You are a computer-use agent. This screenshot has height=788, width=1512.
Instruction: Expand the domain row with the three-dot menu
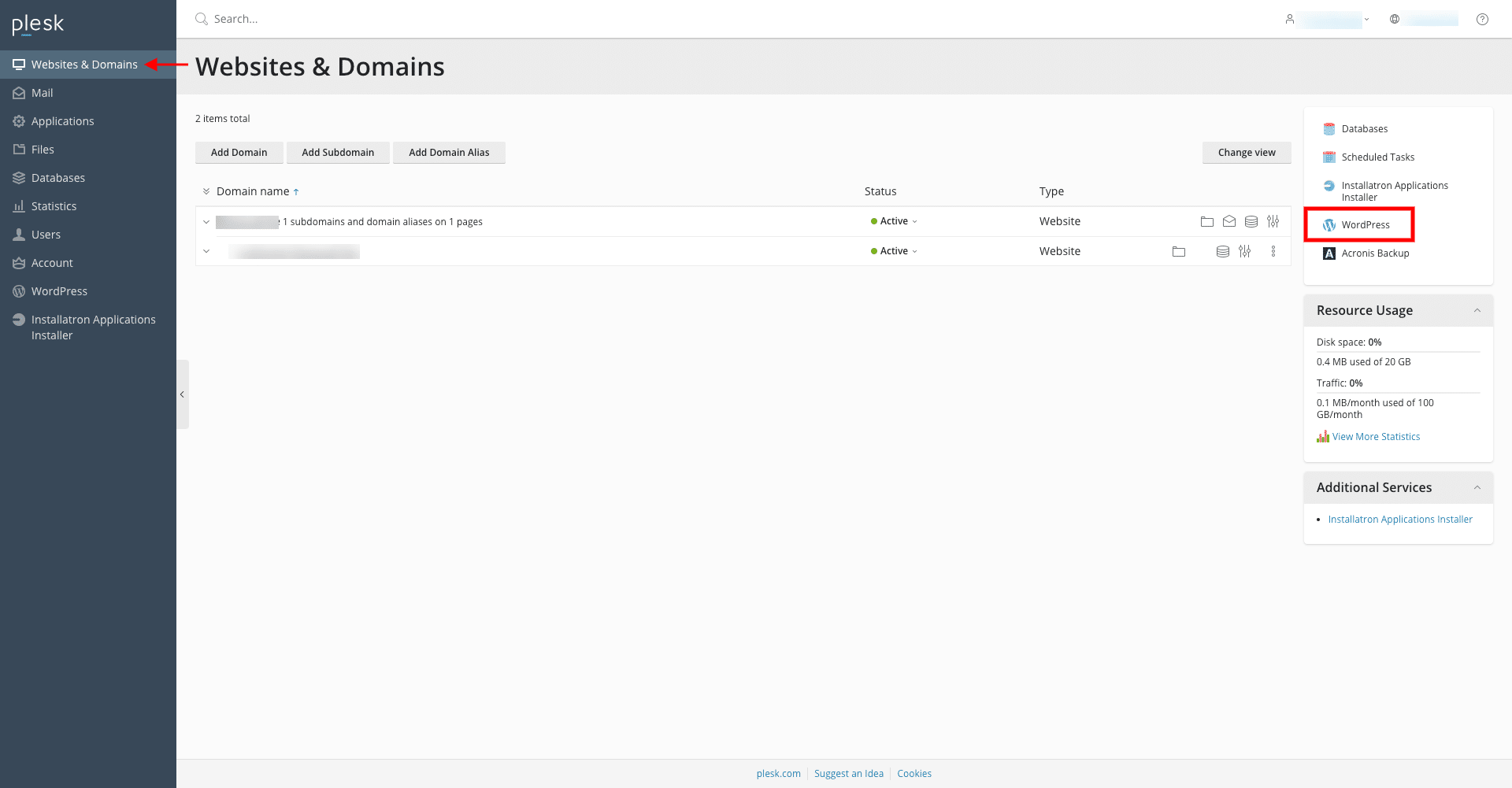tap(206, 252)
